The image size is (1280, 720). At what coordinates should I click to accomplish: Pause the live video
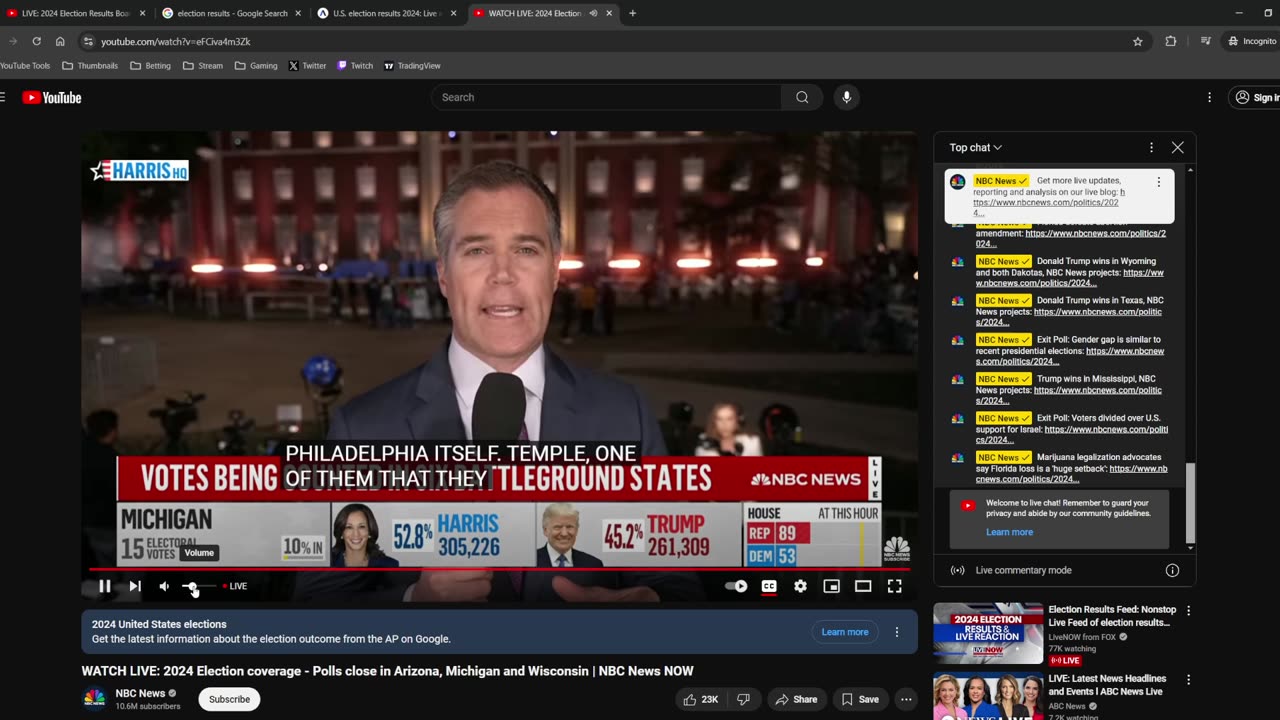click(x=105, y=586)
